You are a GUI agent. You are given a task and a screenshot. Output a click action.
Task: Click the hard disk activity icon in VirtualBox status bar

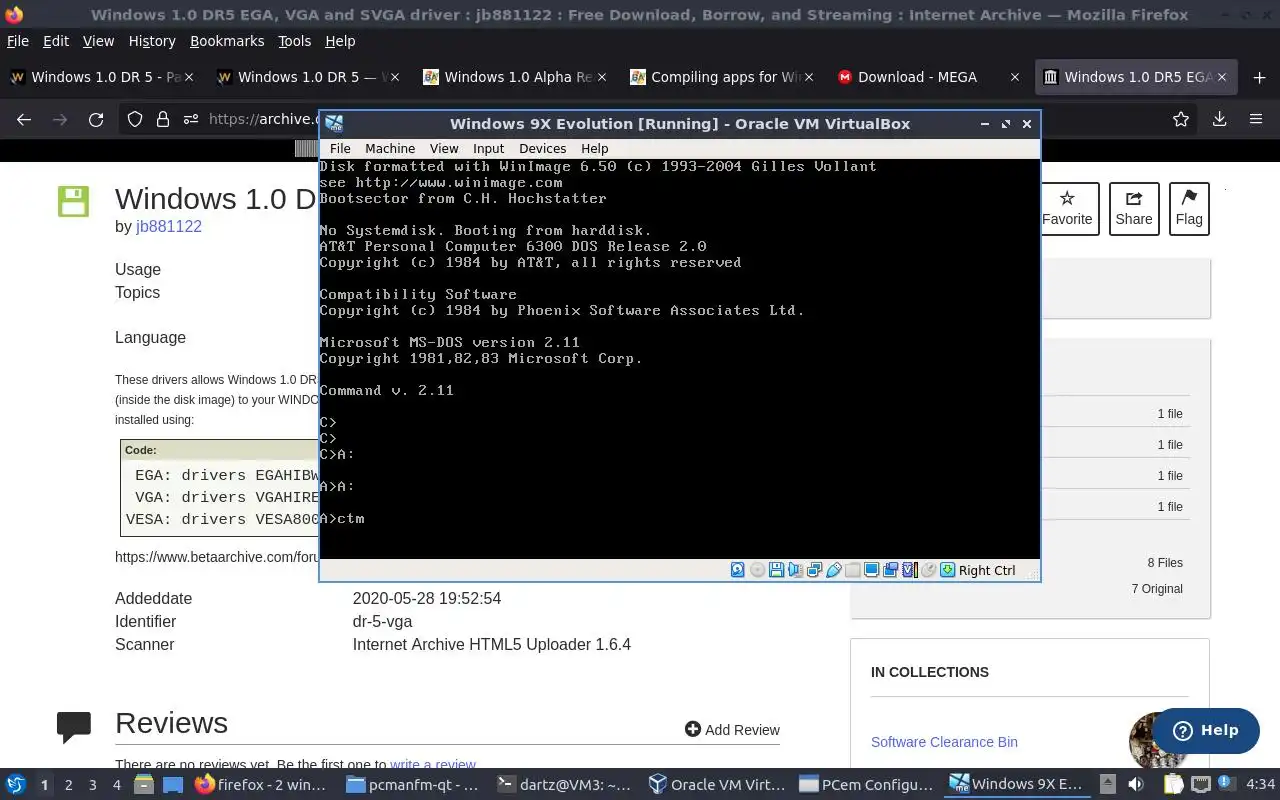738,570
